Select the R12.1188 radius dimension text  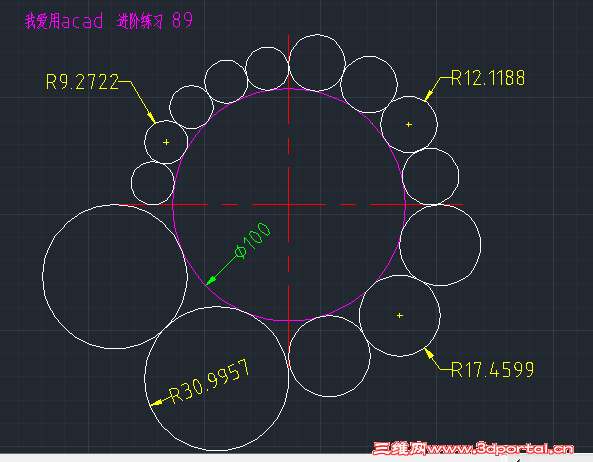488,78
